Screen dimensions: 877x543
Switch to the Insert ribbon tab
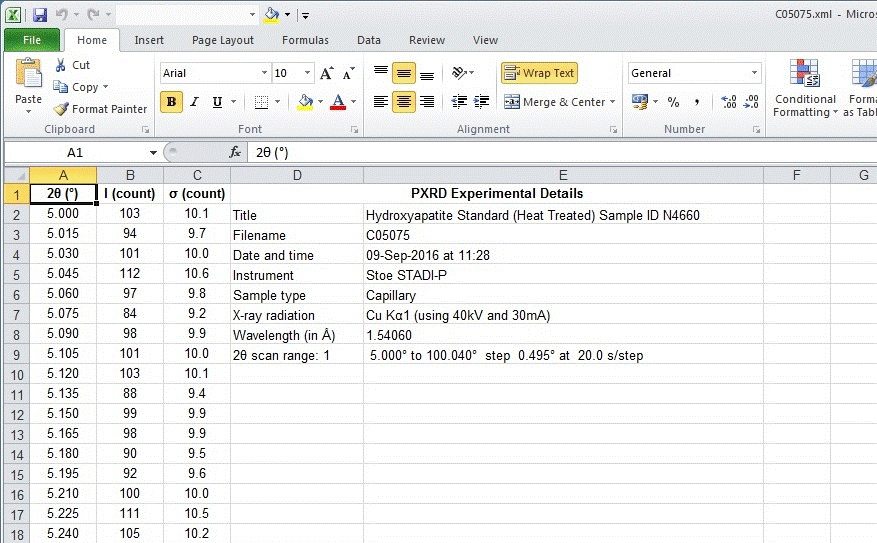(149, 40)
